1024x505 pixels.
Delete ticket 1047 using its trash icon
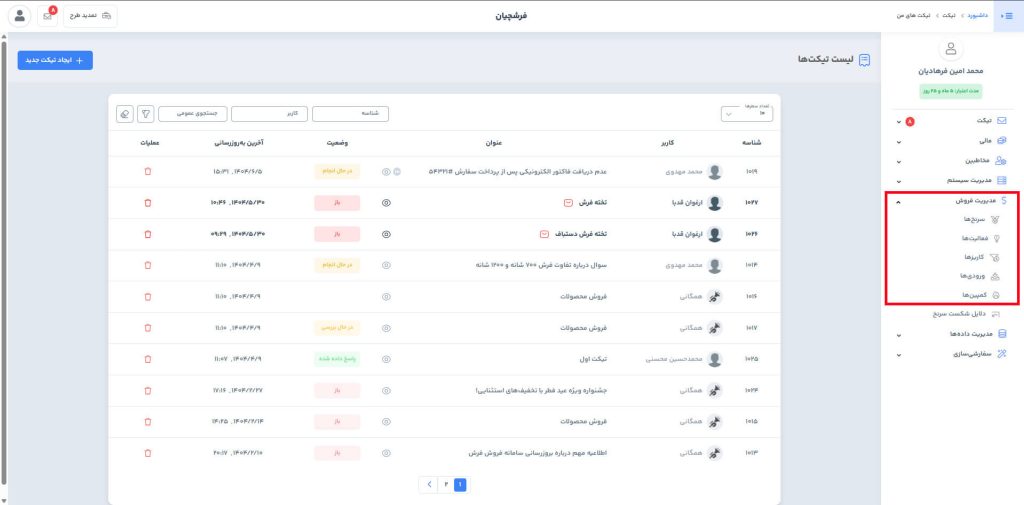(148, 203)
